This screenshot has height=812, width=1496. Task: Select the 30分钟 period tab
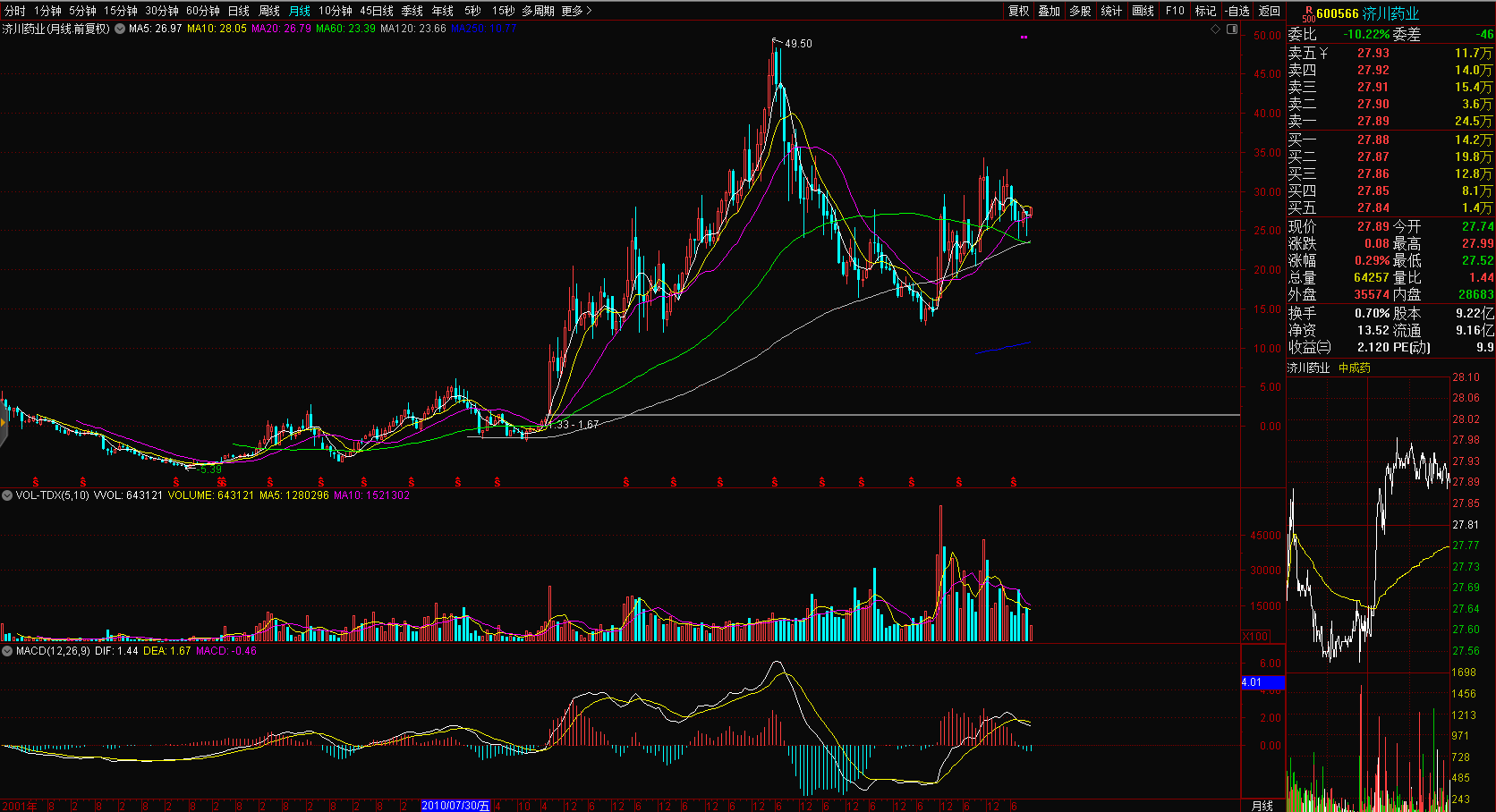point(162,11)
